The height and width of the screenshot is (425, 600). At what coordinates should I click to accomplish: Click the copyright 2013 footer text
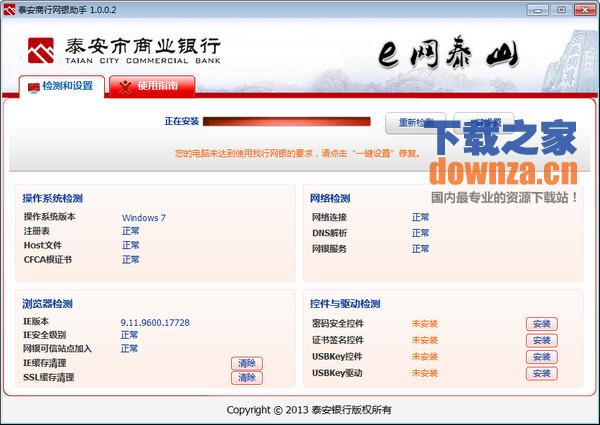pos(309,410)
